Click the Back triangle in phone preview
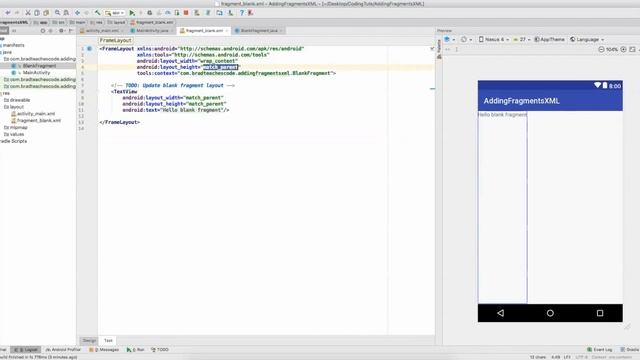The width and height of the screenshot is (640, 360). pyautogui.click(x=500, y=313)
